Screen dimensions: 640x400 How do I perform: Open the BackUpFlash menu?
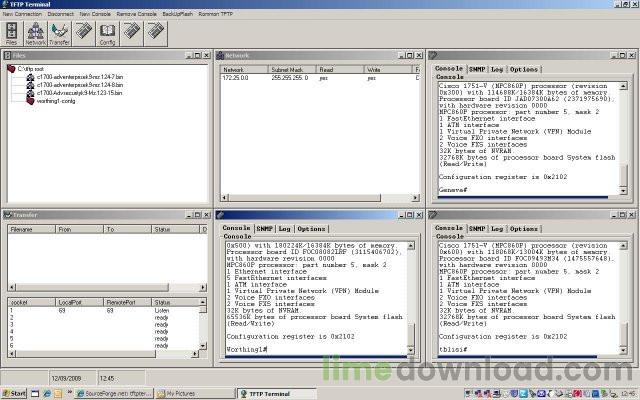178,14
